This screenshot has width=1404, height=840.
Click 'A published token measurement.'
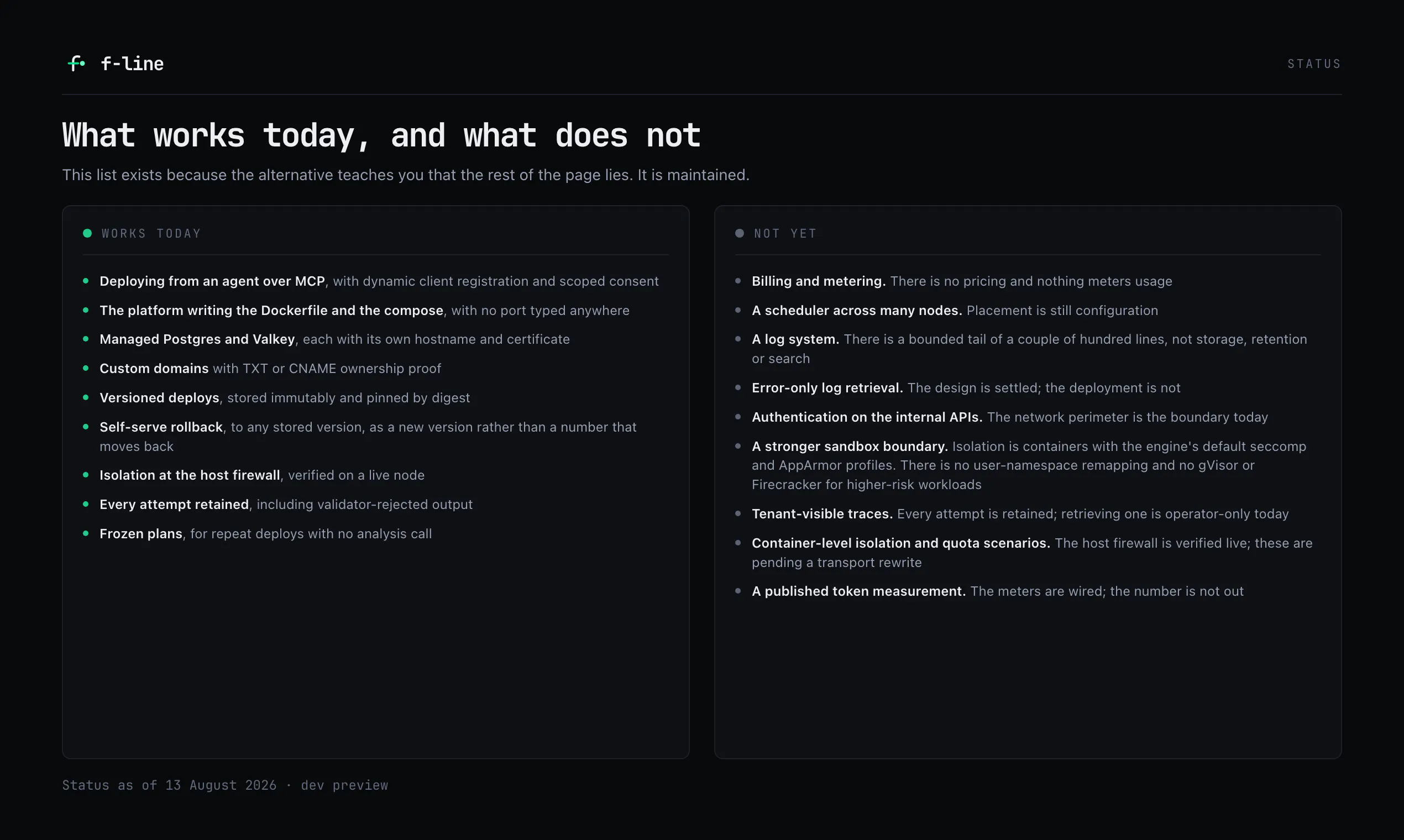pyautogui.click(x=859, y=591)
